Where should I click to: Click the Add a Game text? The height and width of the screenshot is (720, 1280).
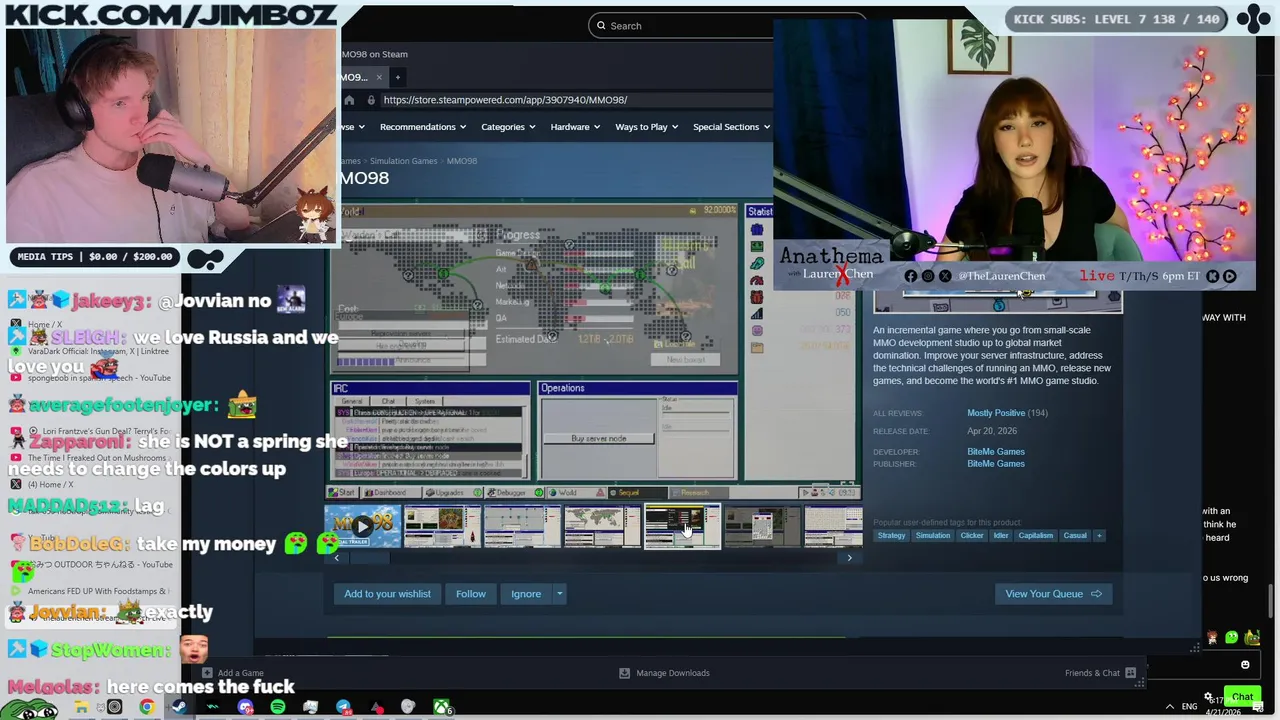[x=241, y=673]
